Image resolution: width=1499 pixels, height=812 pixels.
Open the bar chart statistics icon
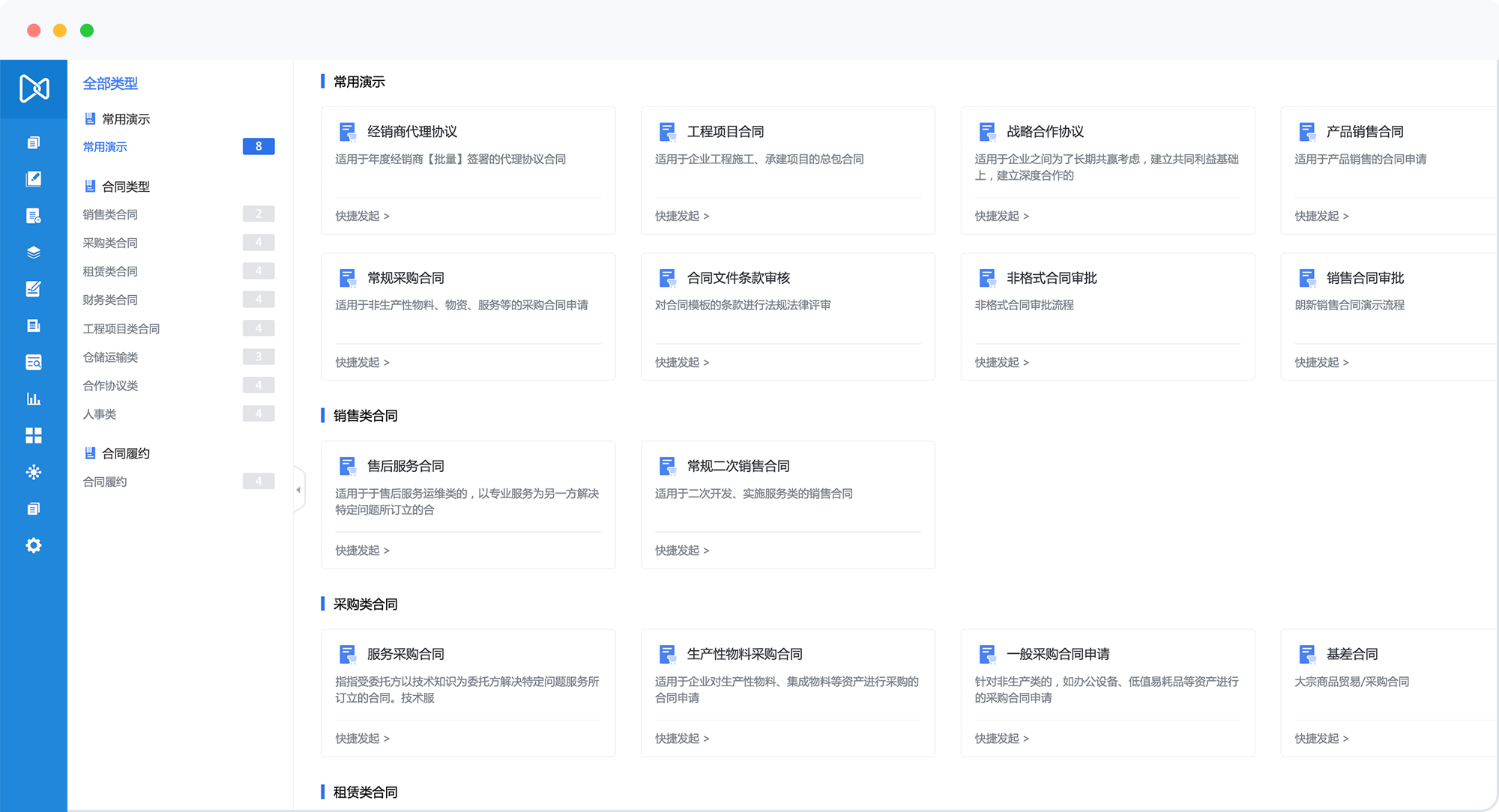tap(34, 399)
